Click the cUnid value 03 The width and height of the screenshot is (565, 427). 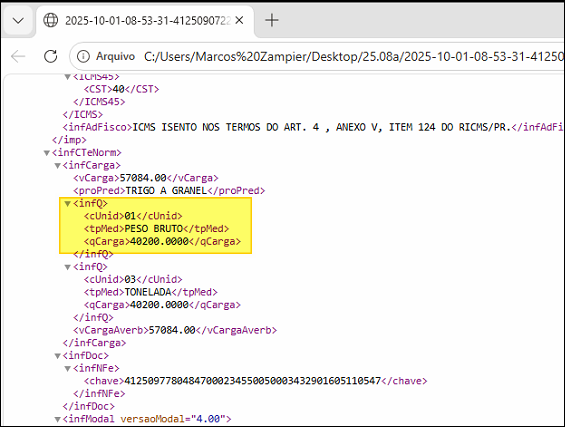click(130, 279)
